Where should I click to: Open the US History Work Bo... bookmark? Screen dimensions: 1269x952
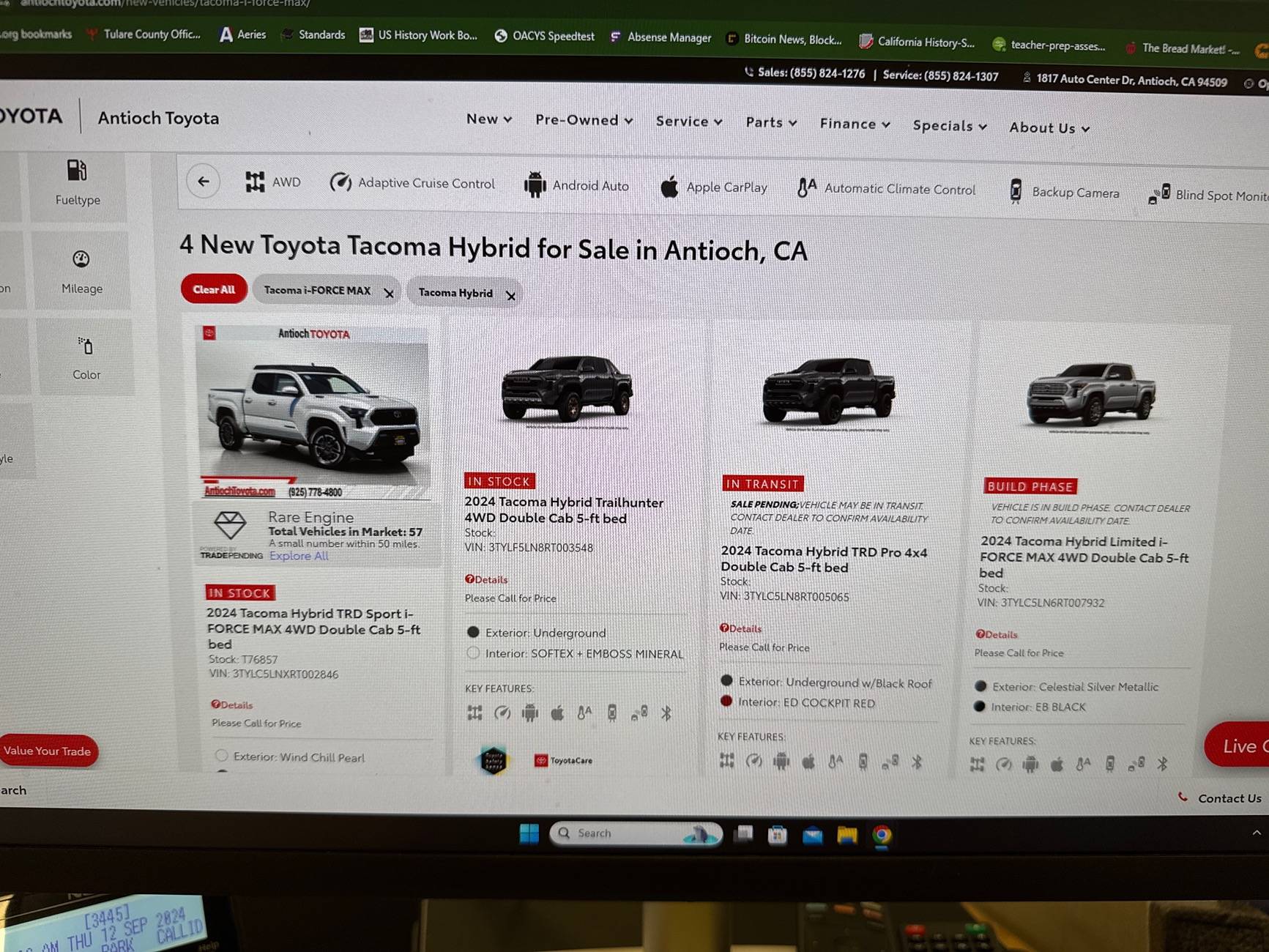coord(418,35)
